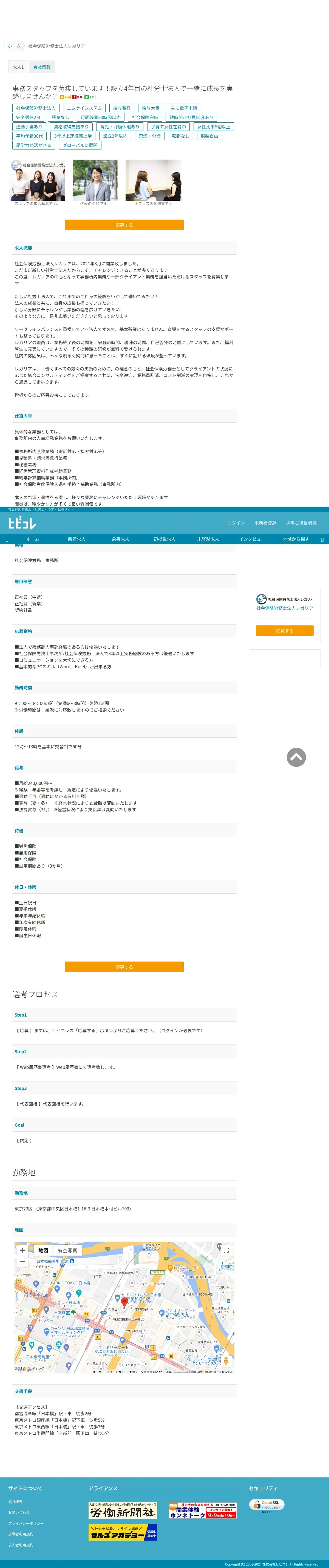The height and width of the screenshot is (1568, 329).
Task: Click the 求職者登録 link in header
Action: click(265, 523)
